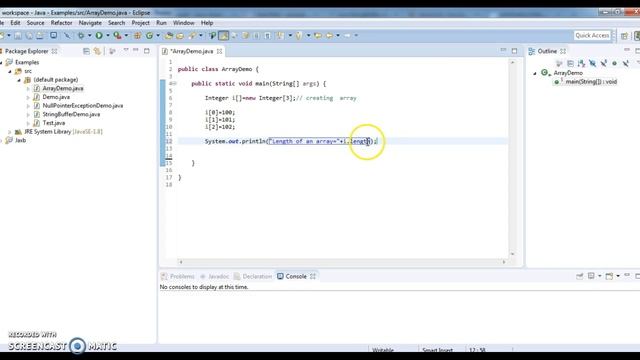The height and width of the screenshot is (360, 640).
Task: Click the Open Task icon
Action: tap(180, 36)
